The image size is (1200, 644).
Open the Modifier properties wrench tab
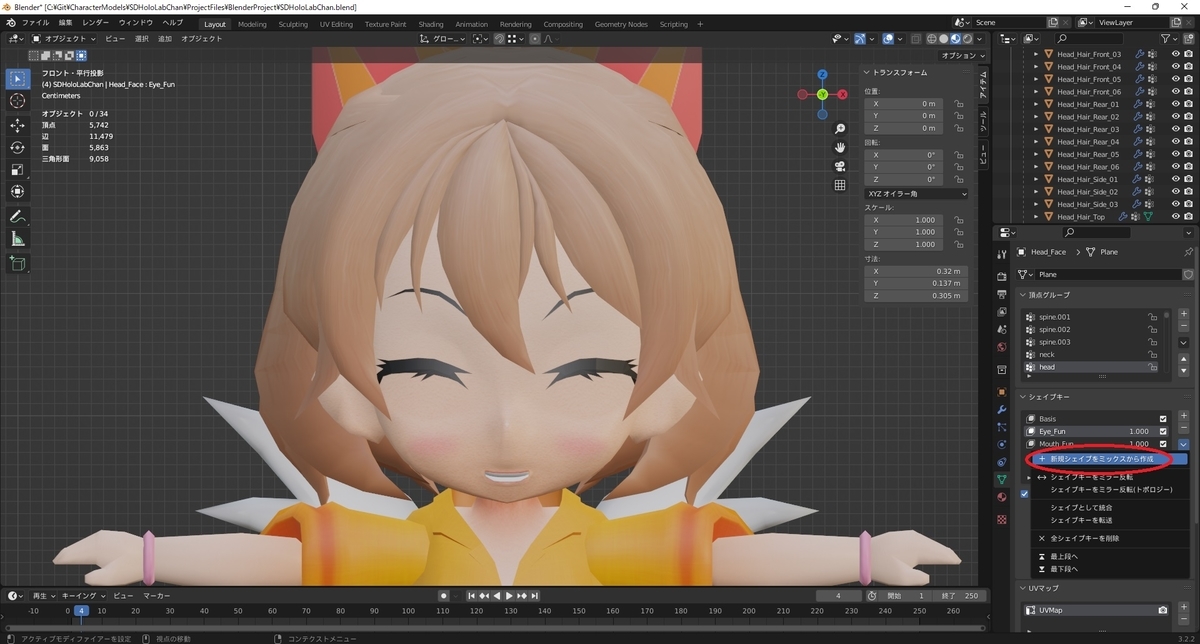1001,410
